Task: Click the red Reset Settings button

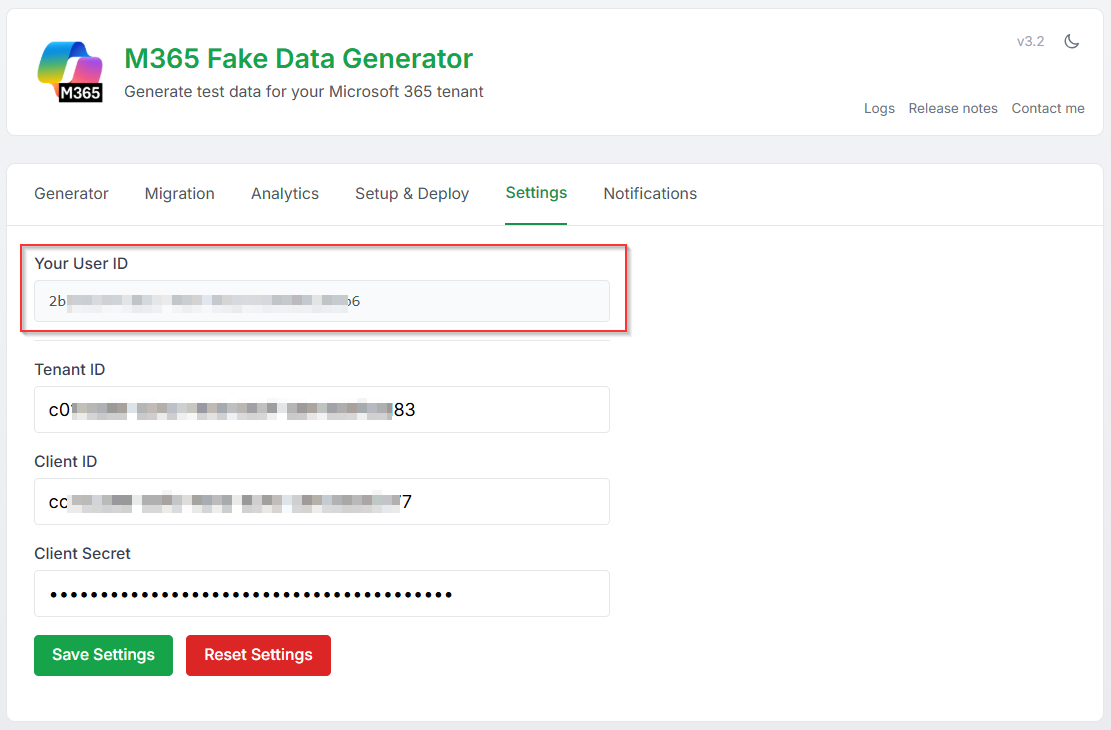Action: point(258,655)
